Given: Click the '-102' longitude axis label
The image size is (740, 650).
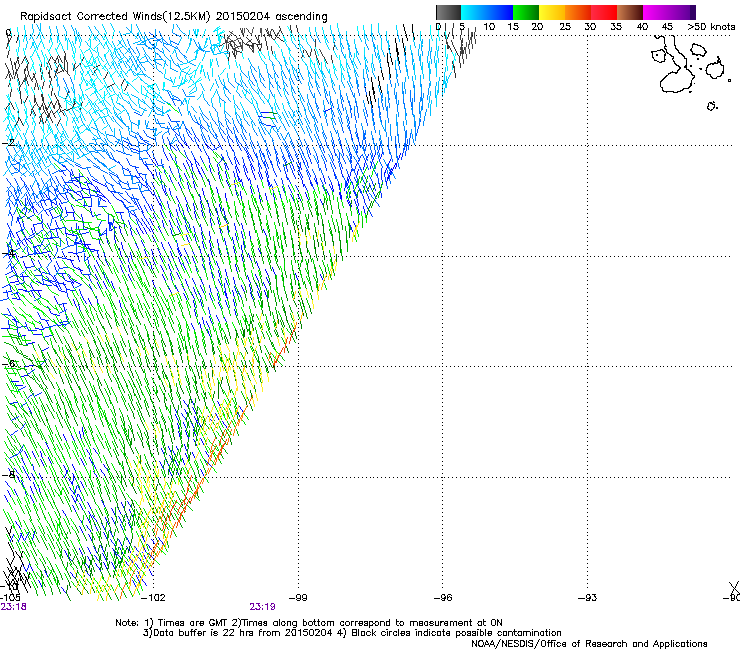Looking at the screenshot, I should [153, 598].
